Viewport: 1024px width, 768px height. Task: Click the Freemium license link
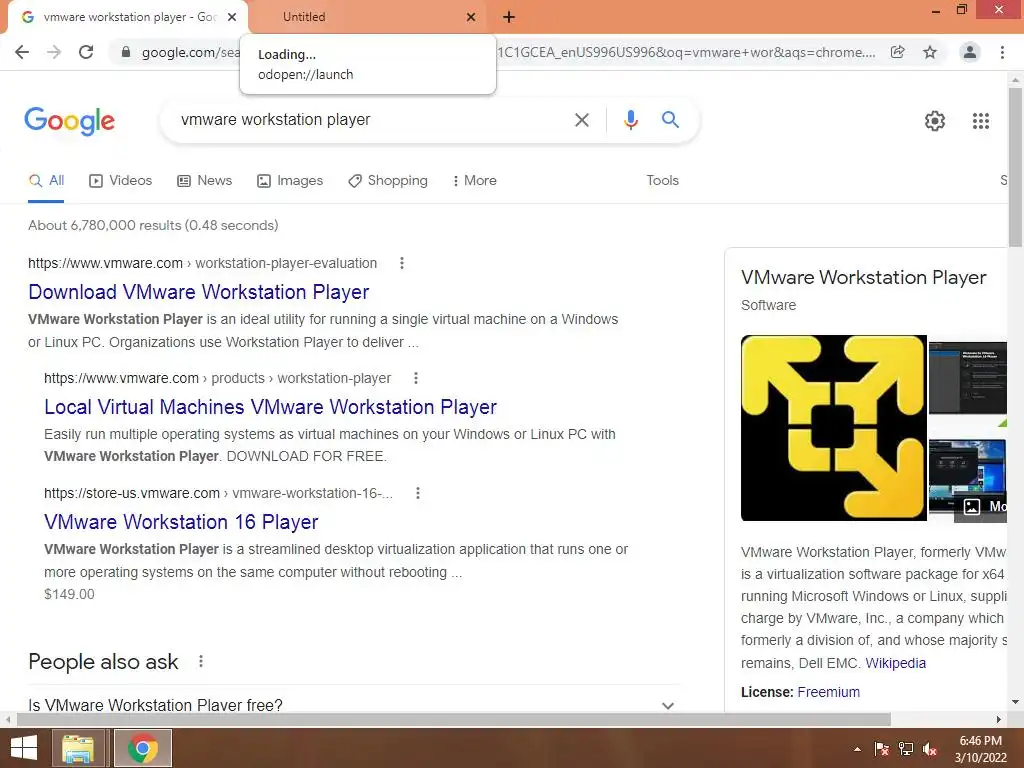click(828, 692)
